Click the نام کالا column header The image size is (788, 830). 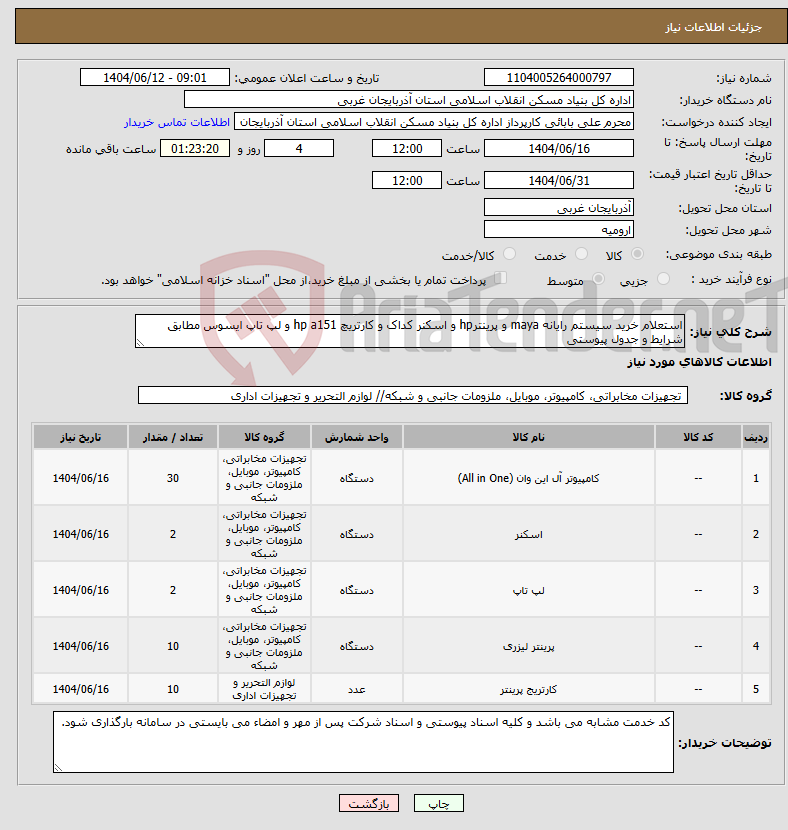click(x=529, y=437)
